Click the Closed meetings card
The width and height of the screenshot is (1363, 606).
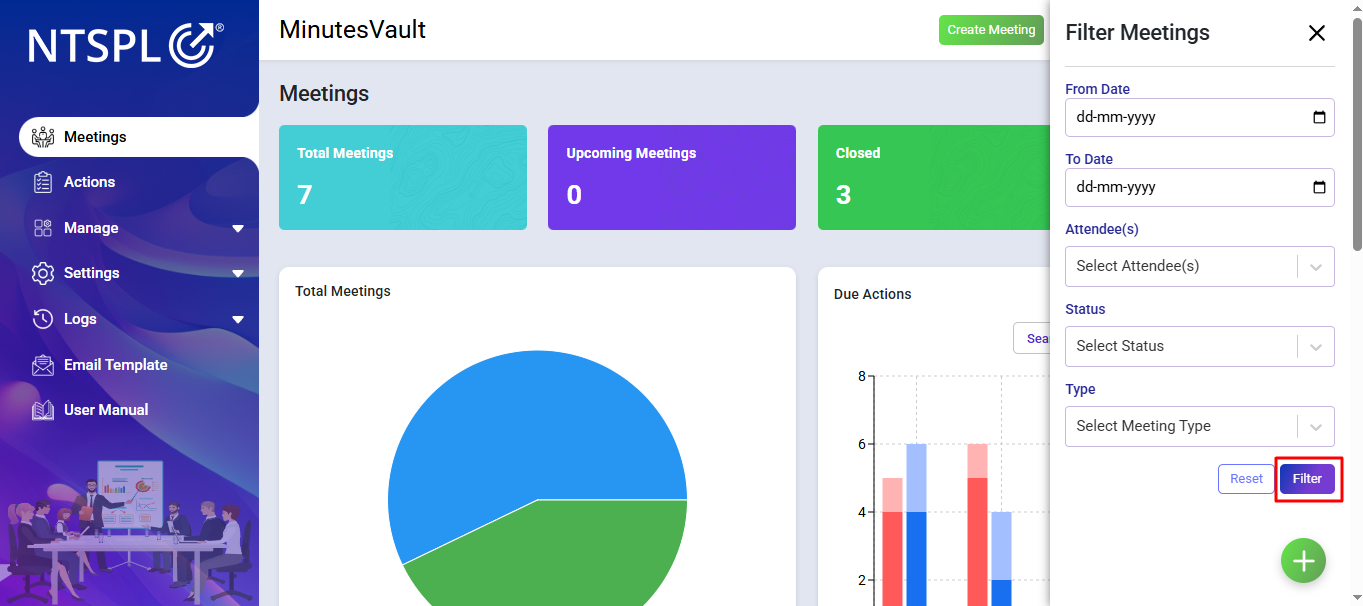[x=934, y=177]
